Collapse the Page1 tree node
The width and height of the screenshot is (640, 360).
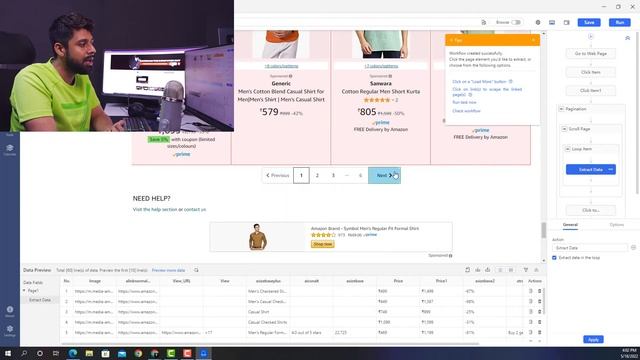click(24, 291)
